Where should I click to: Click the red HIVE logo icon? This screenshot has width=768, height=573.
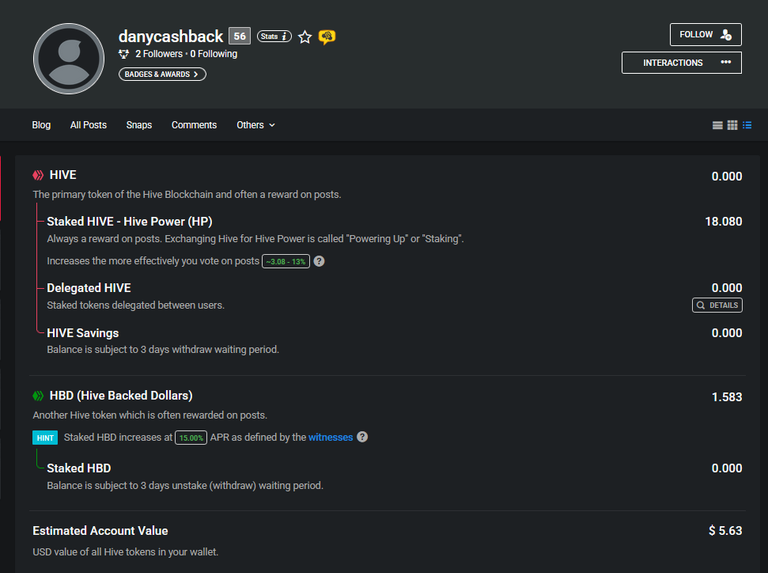[38, 175]
